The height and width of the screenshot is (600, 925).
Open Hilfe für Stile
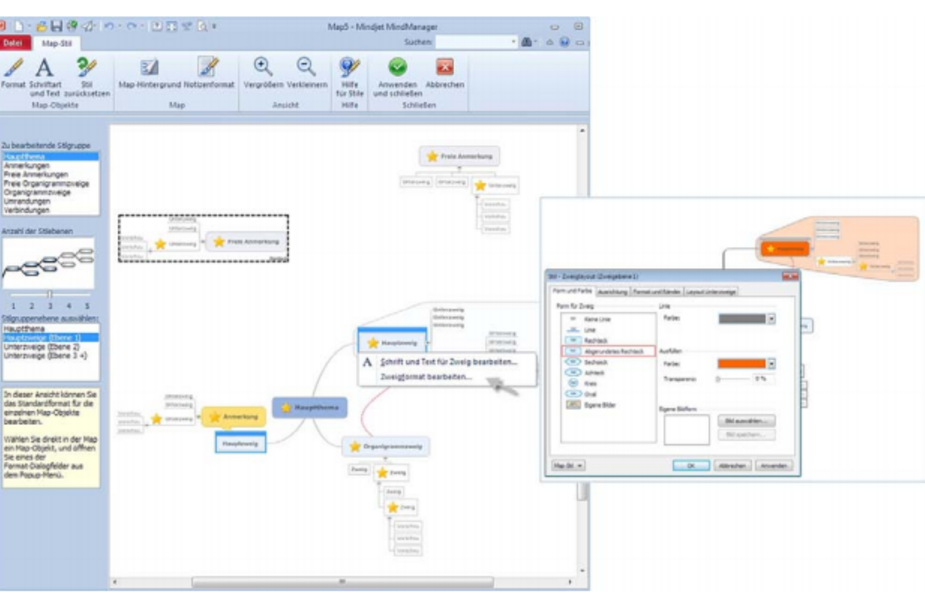click(x=349, y=68)
